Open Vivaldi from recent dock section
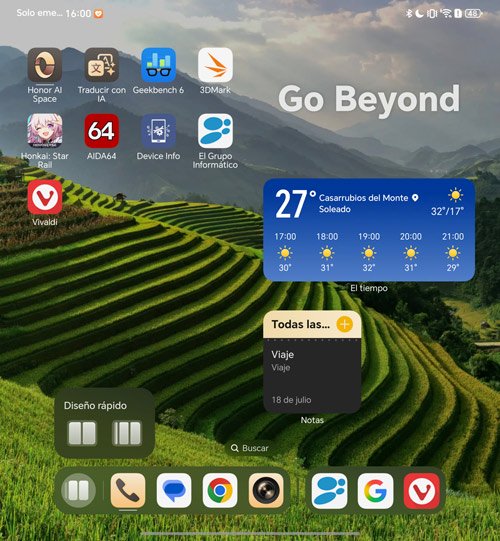 [422, 491]
